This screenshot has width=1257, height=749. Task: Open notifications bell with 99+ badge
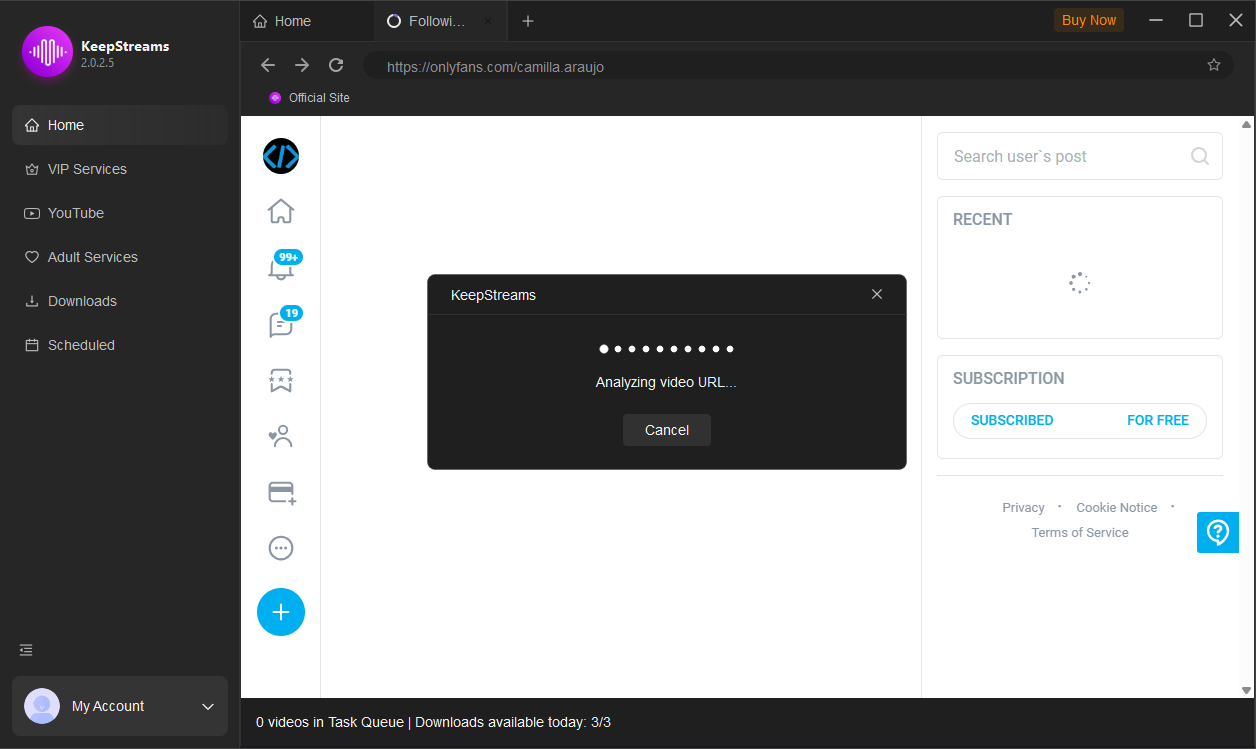coord(282,266)
